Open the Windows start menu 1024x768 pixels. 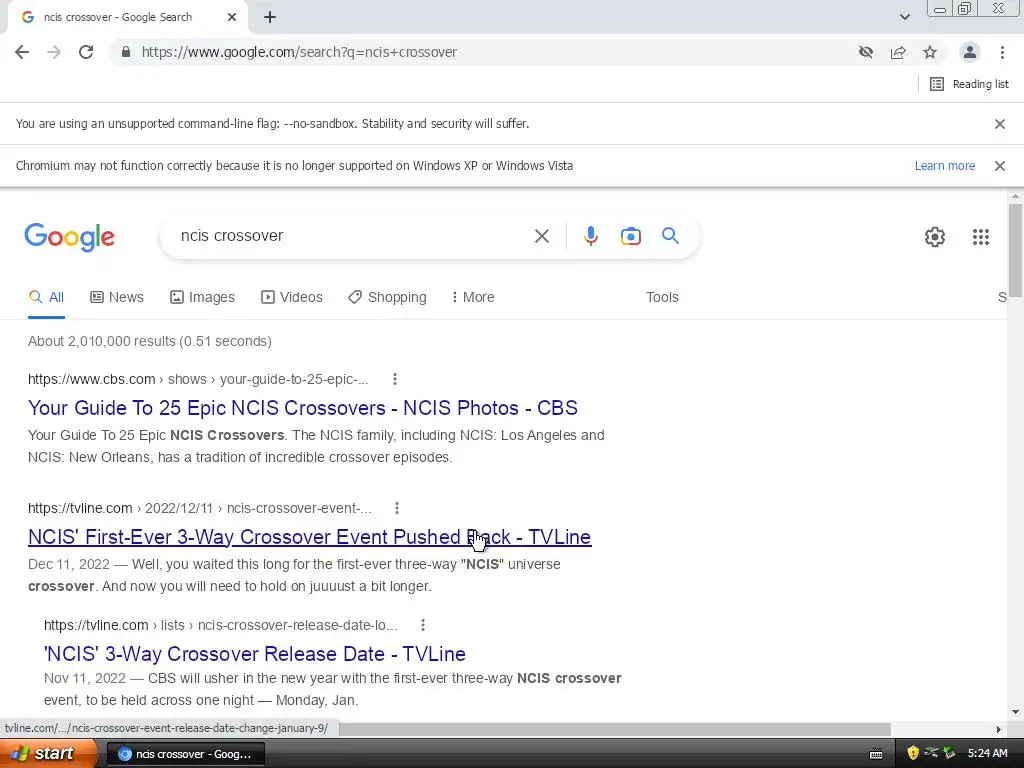[48, 754]
